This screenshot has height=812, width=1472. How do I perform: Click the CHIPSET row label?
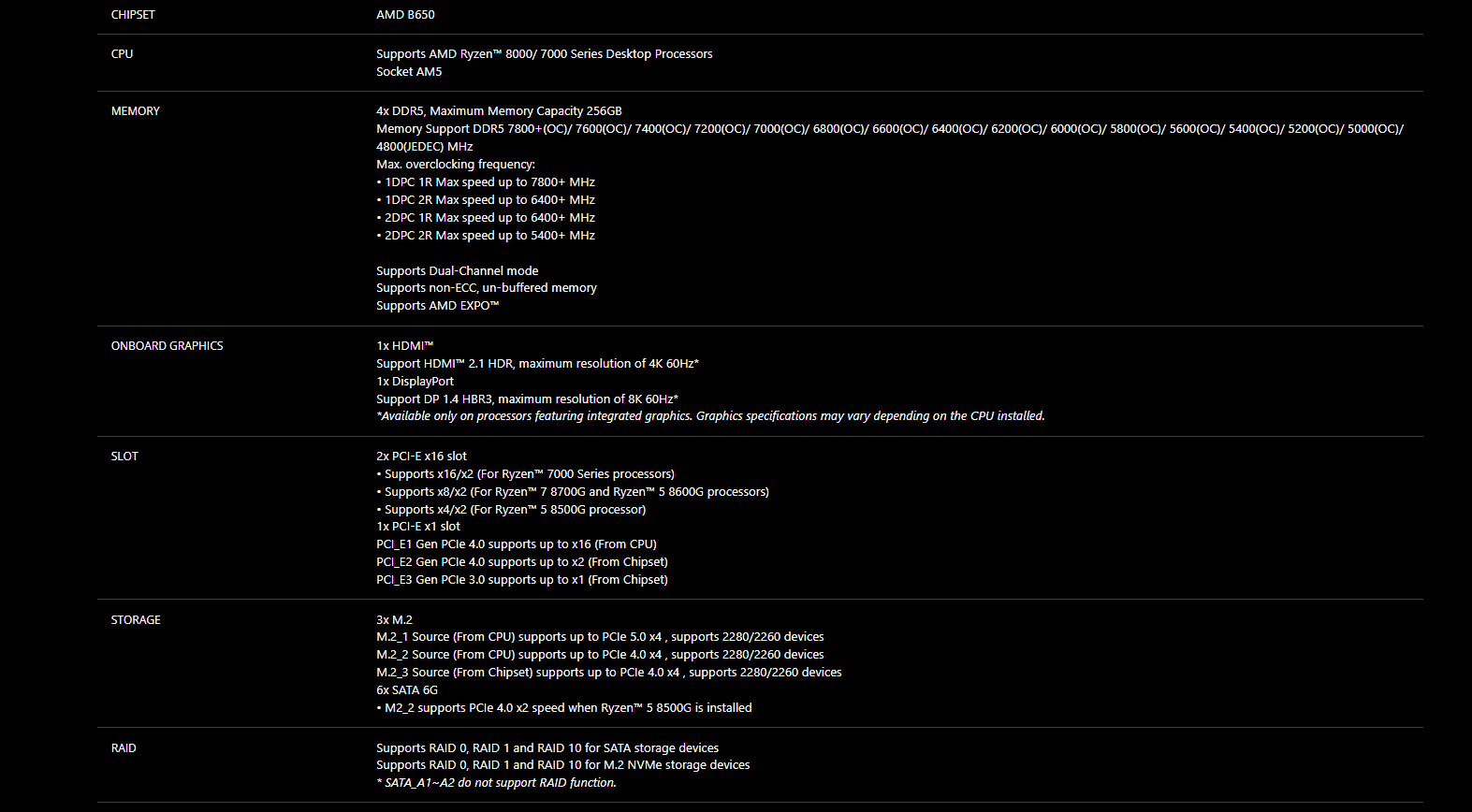[x=133, y=15]
